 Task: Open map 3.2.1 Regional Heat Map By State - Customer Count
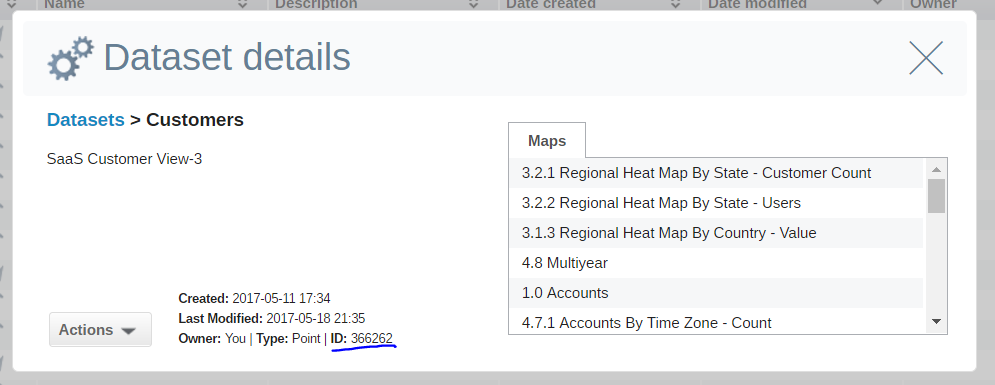[716, 173]
